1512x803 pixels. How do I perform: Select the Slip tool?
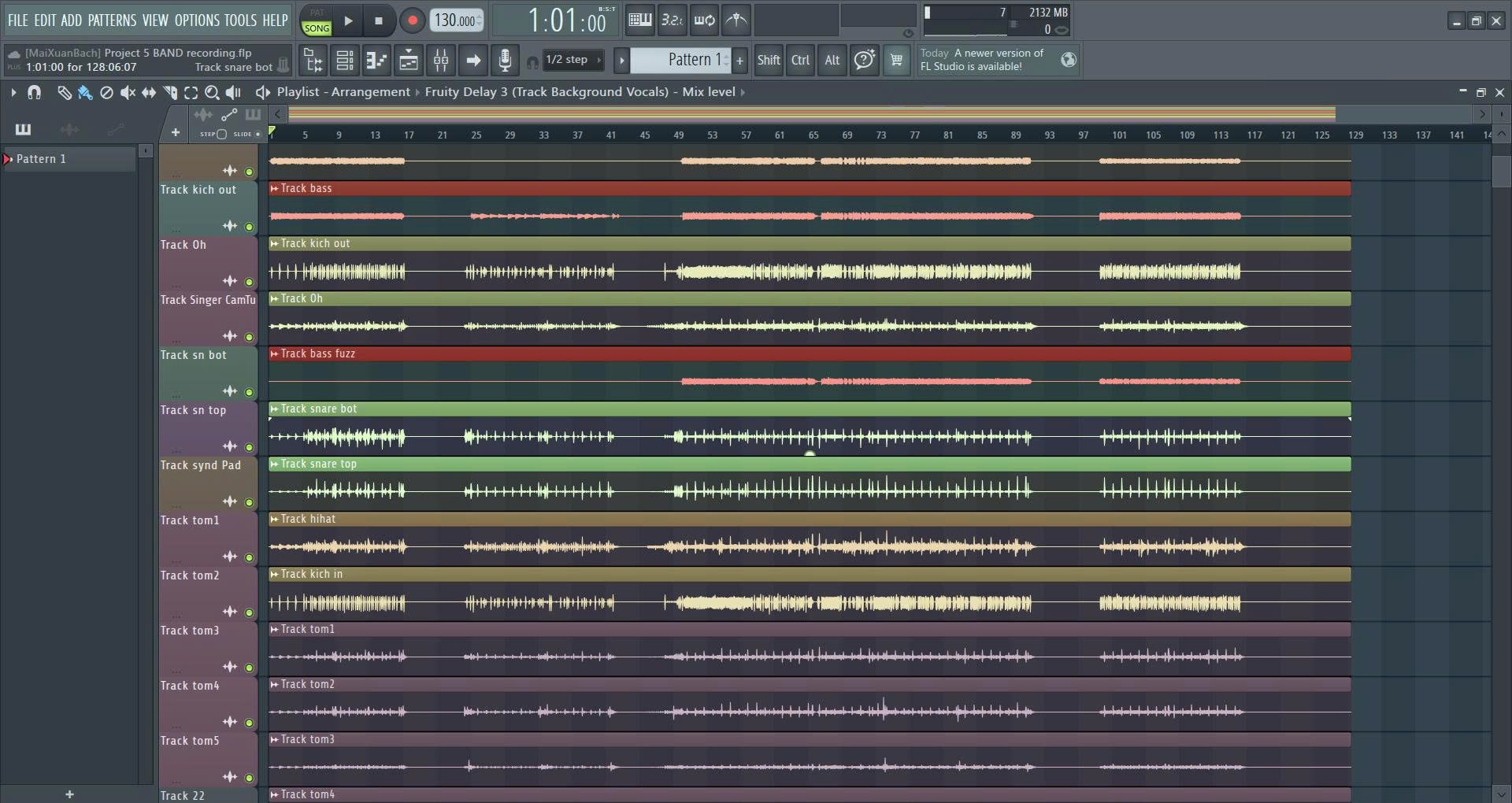(x=149, y=92)
